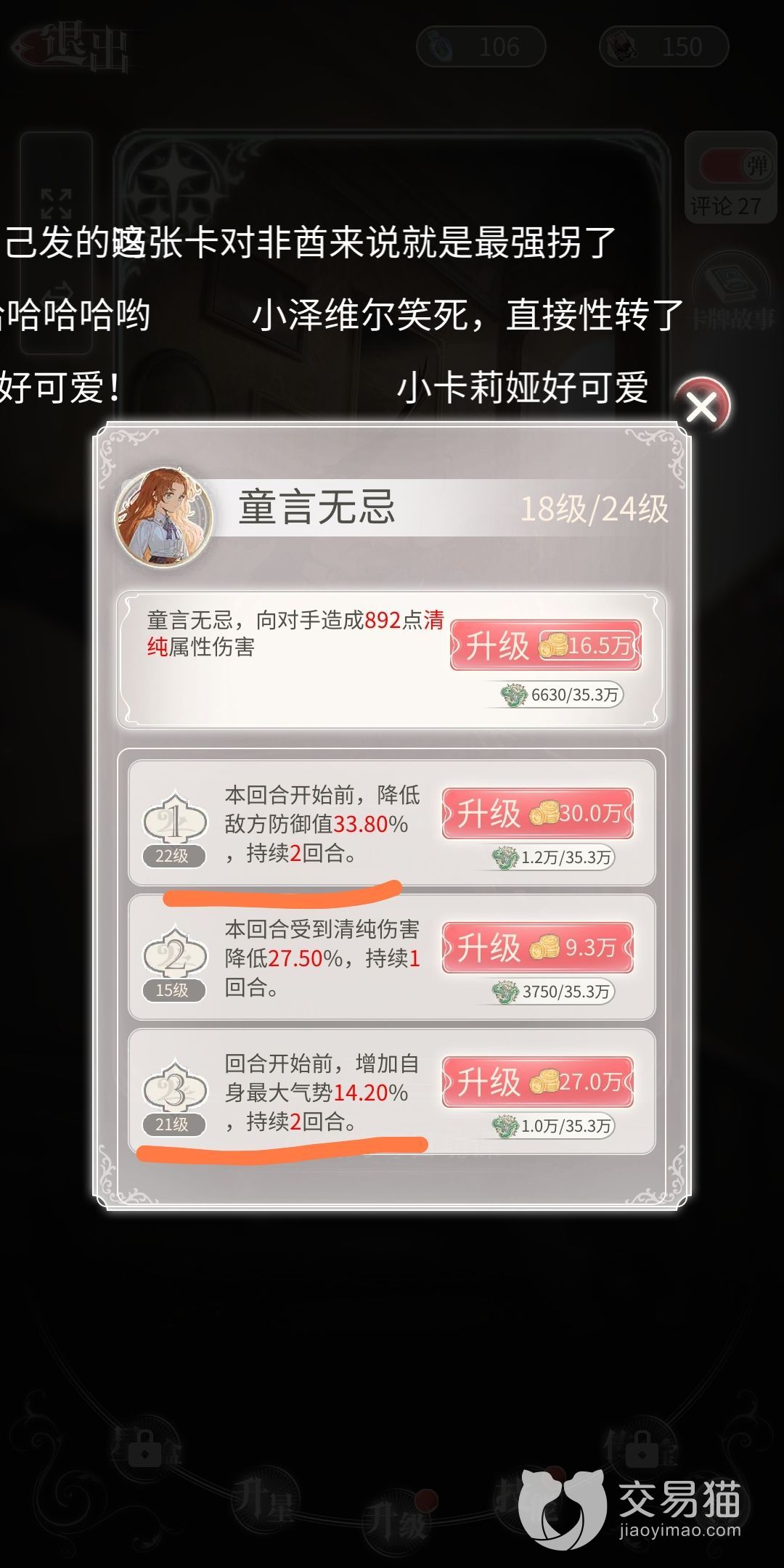784x1568 pixels.
Task: Close the 童言无忌 skill popup
Action: [x=701, y=407]
